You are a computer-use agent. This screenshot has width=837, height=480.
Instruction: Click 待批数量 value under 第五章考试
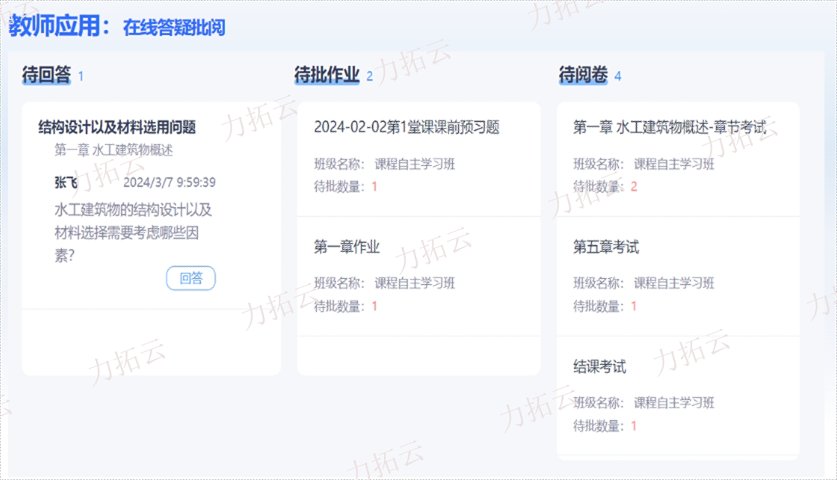[634, 306]
